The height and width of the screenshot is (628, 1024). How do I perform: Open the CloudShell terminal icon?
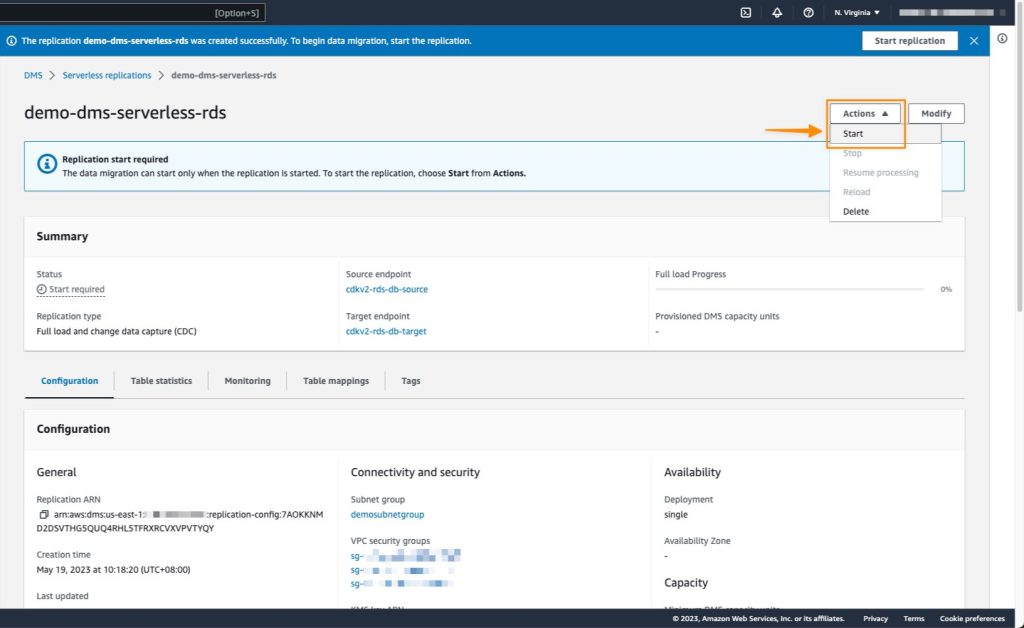click(746, 12)
